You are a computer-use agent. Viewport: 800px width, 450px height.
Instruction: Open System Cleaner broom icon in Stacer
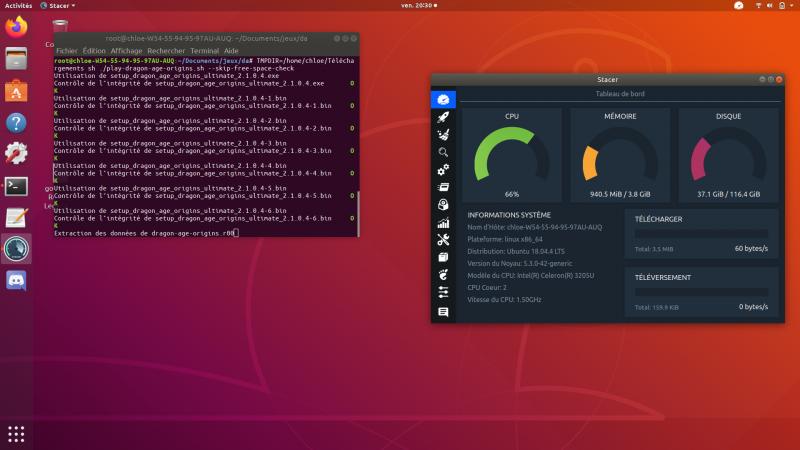pos(443,135)
